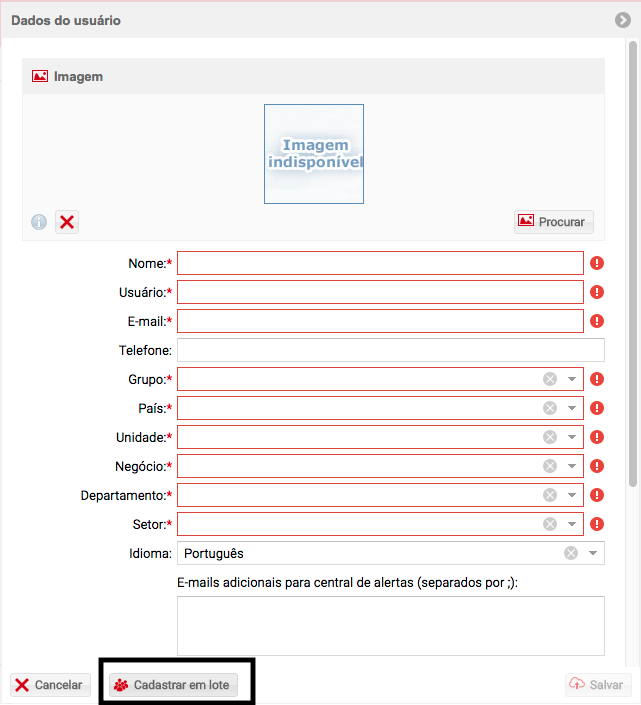Click the additional alert e-mails text area
The image size is (641, 705).
click(x=391, y=626)
